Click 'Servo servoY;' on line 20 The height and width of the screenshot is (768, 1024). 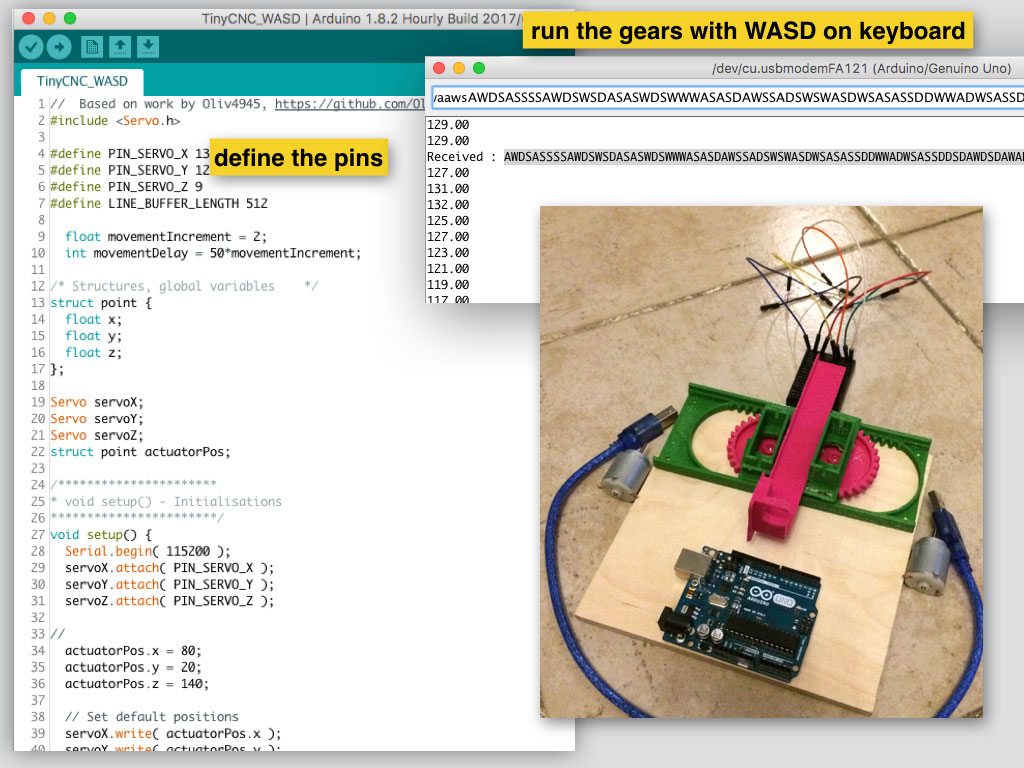[x=97, y=419]
